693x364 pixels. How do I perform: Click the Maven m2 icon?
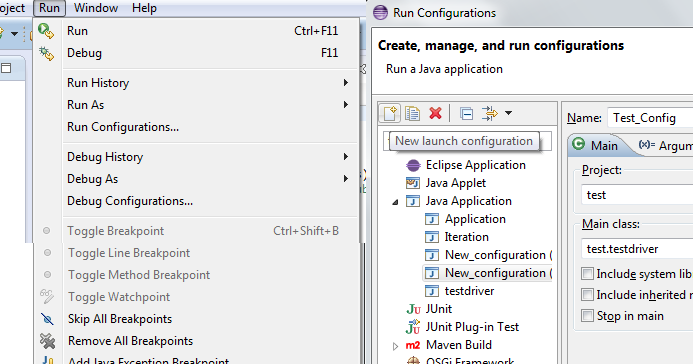point(413,345)
